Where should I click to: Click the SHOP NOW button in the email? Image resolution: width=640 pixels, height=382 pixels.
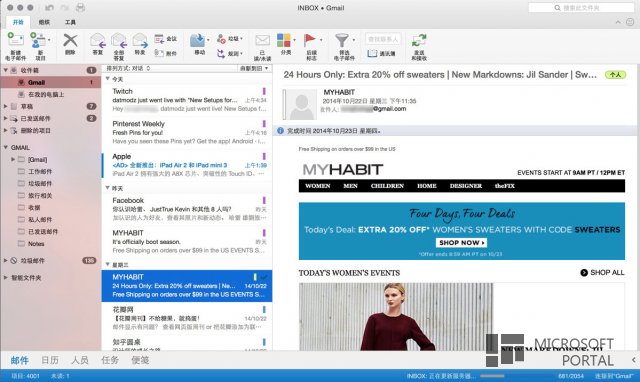pos(461,242)
